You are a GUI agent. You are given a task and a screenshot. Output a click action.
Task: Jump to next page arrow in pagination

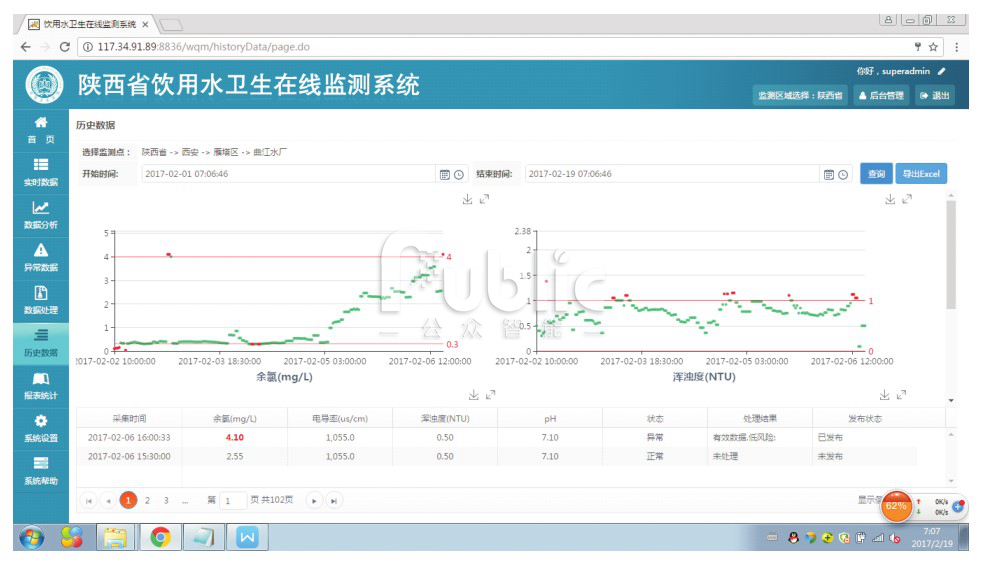314,500
